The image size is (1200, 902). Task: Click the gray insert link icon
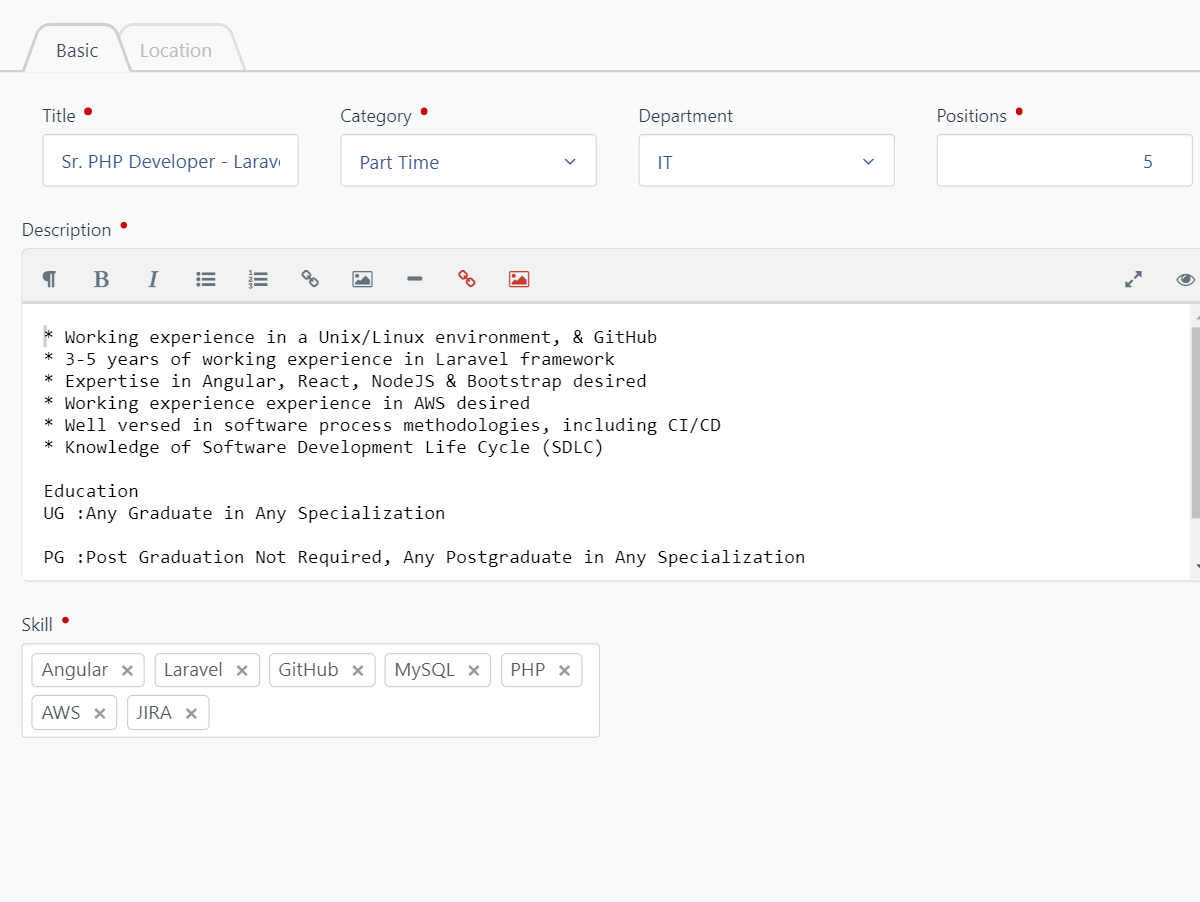(310, 279)
